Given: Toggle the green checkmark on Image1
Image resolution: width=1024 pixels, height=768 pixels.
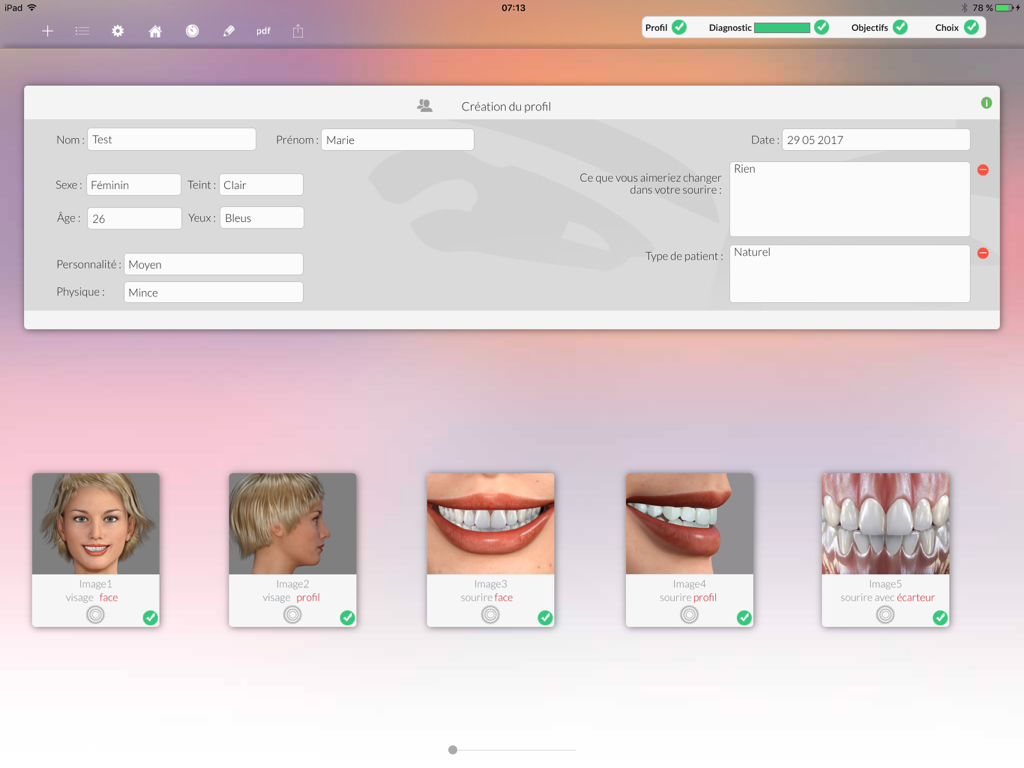Looking at the screenshot, I should [x=150, y=618].
